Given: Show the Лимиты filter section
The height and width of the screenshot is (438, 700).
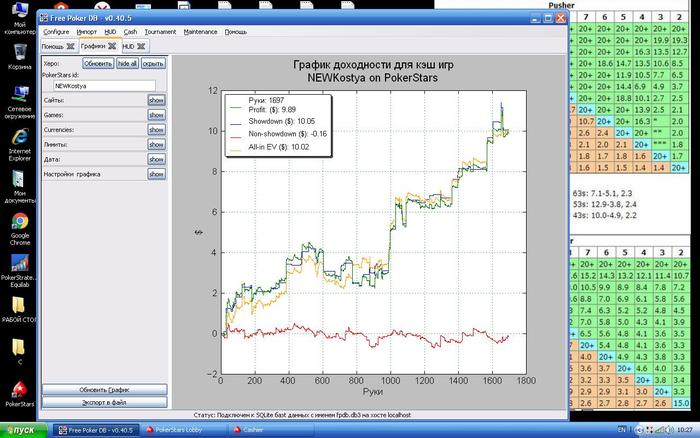Looking at the screenshot, I should (x=156, y=145).
